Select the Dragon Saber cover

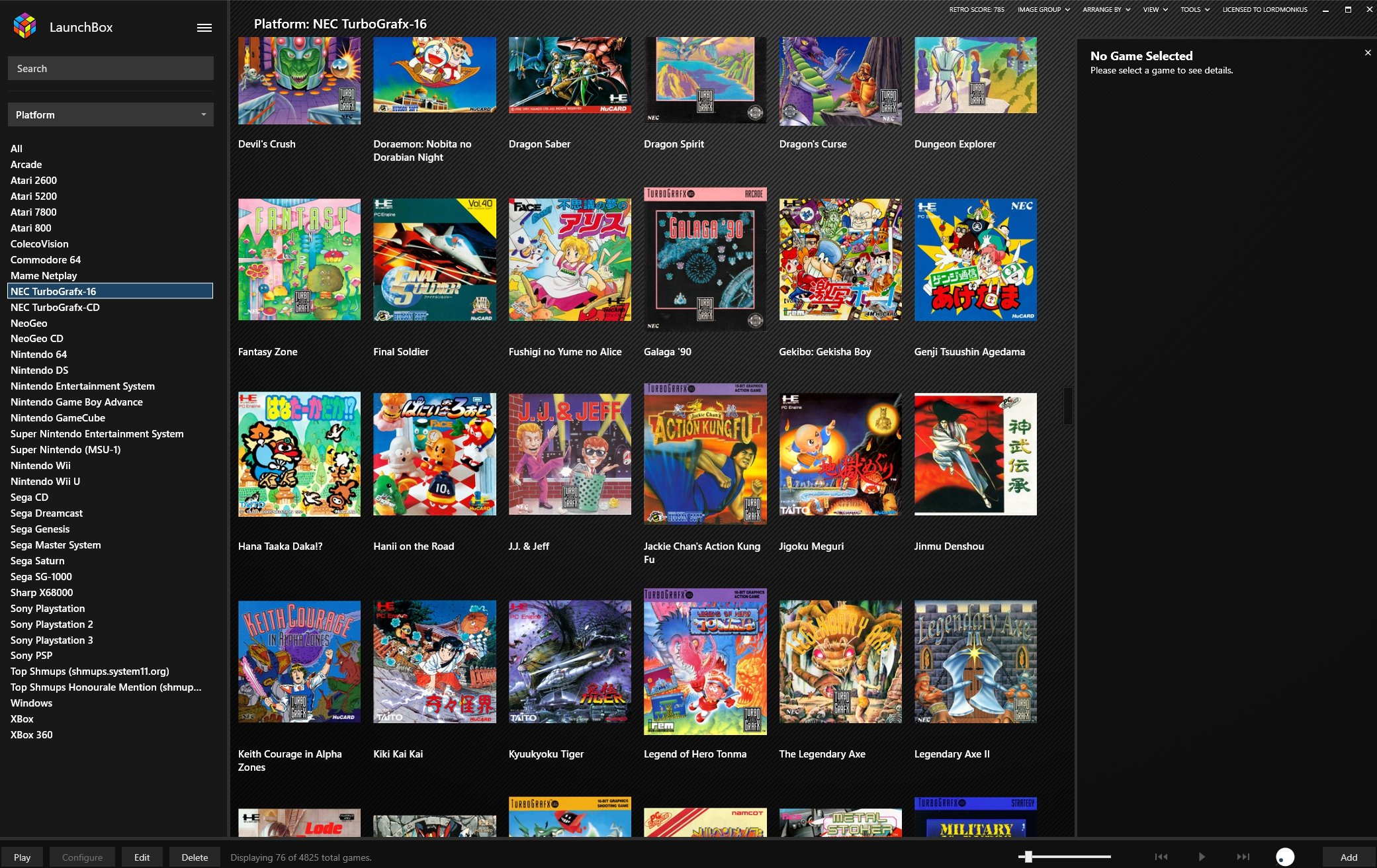point(570,75)
